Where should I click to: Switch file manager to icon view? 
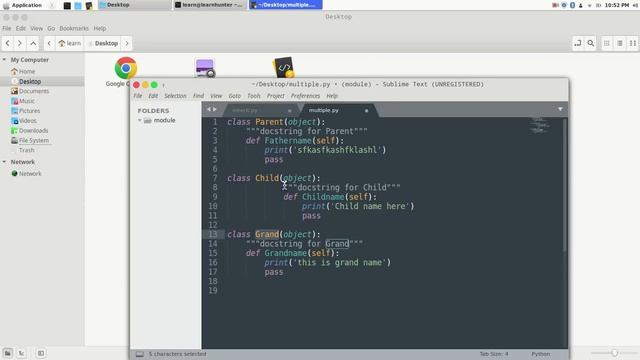pos(607,43)
